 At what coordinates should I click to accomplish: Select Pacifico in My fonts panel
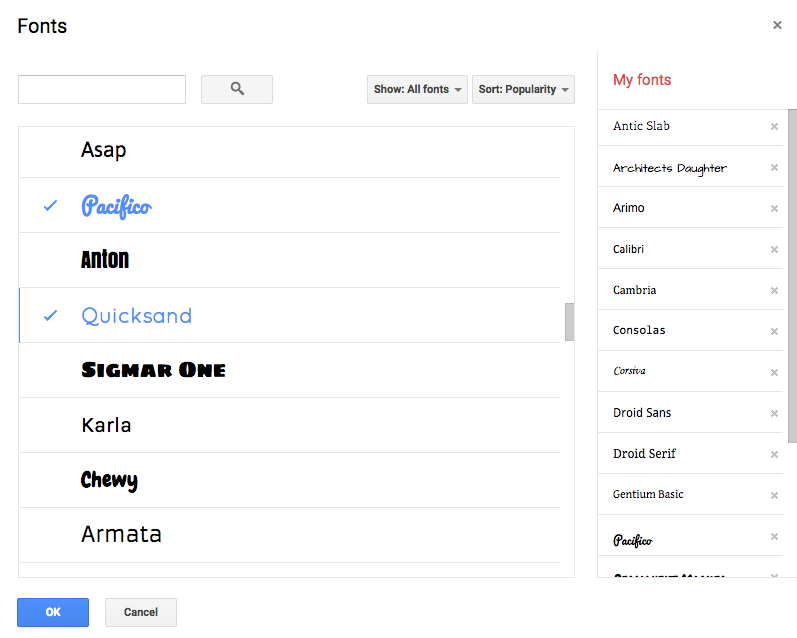pos(632,540)
